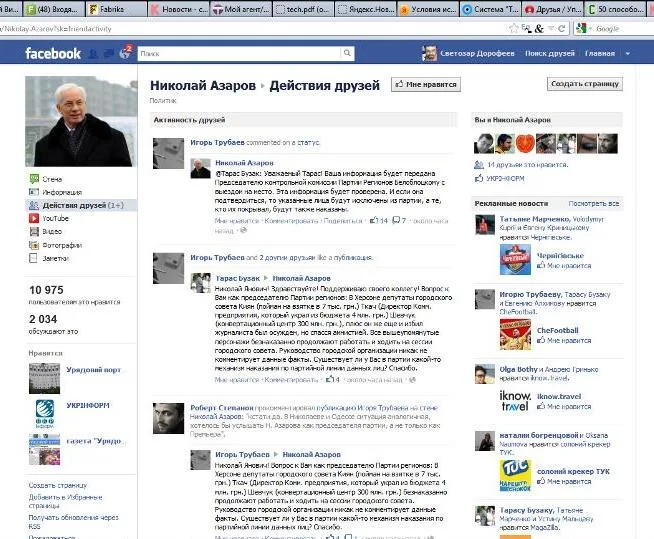The image size is (654, 539).
Task: Switch to the 50 способо... browser tab
Action: pyautogui.click(x=615, y=9)
